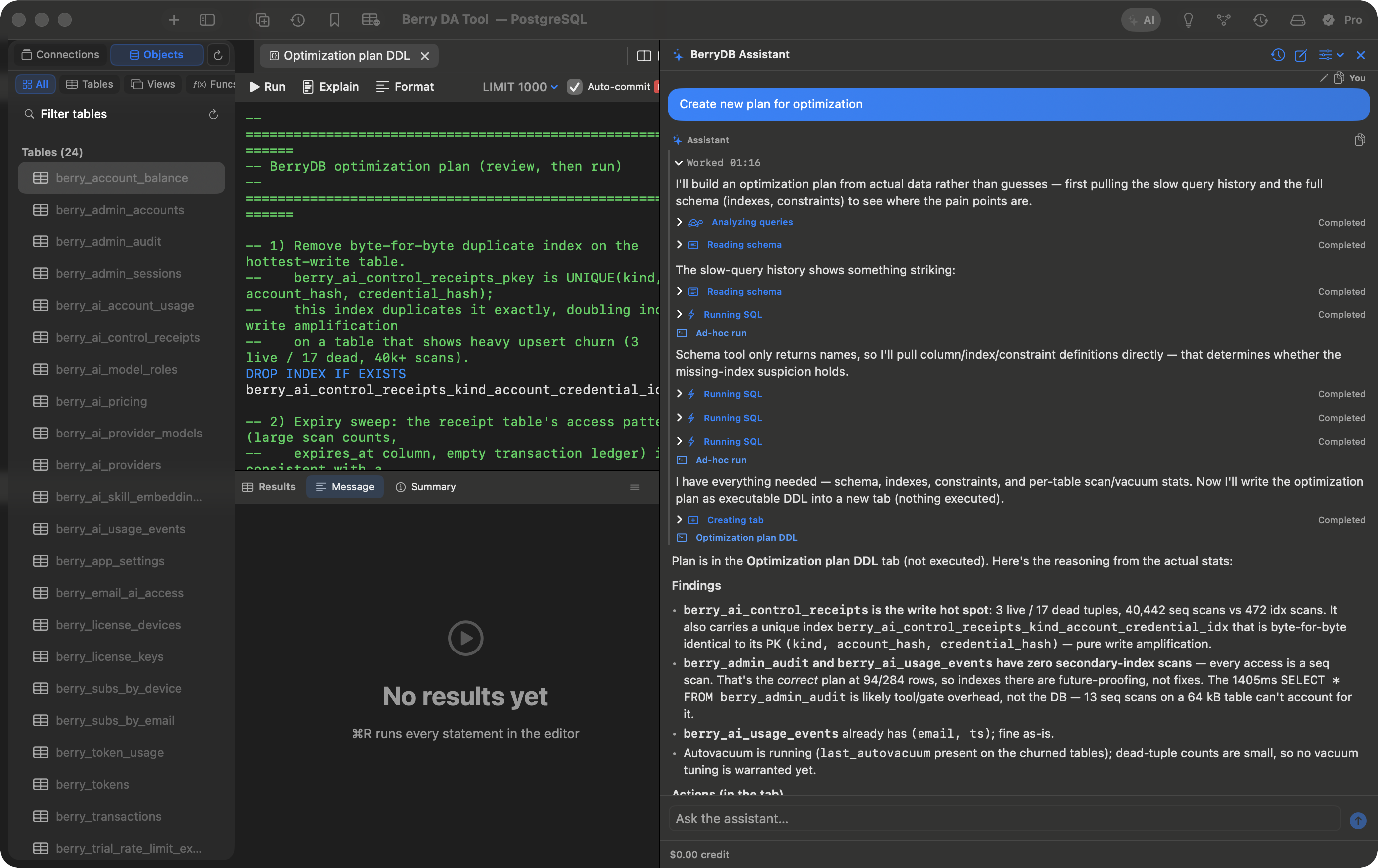Click the Explain button
The width and height of the screenshot is (1378, 868).
point(331,87)
